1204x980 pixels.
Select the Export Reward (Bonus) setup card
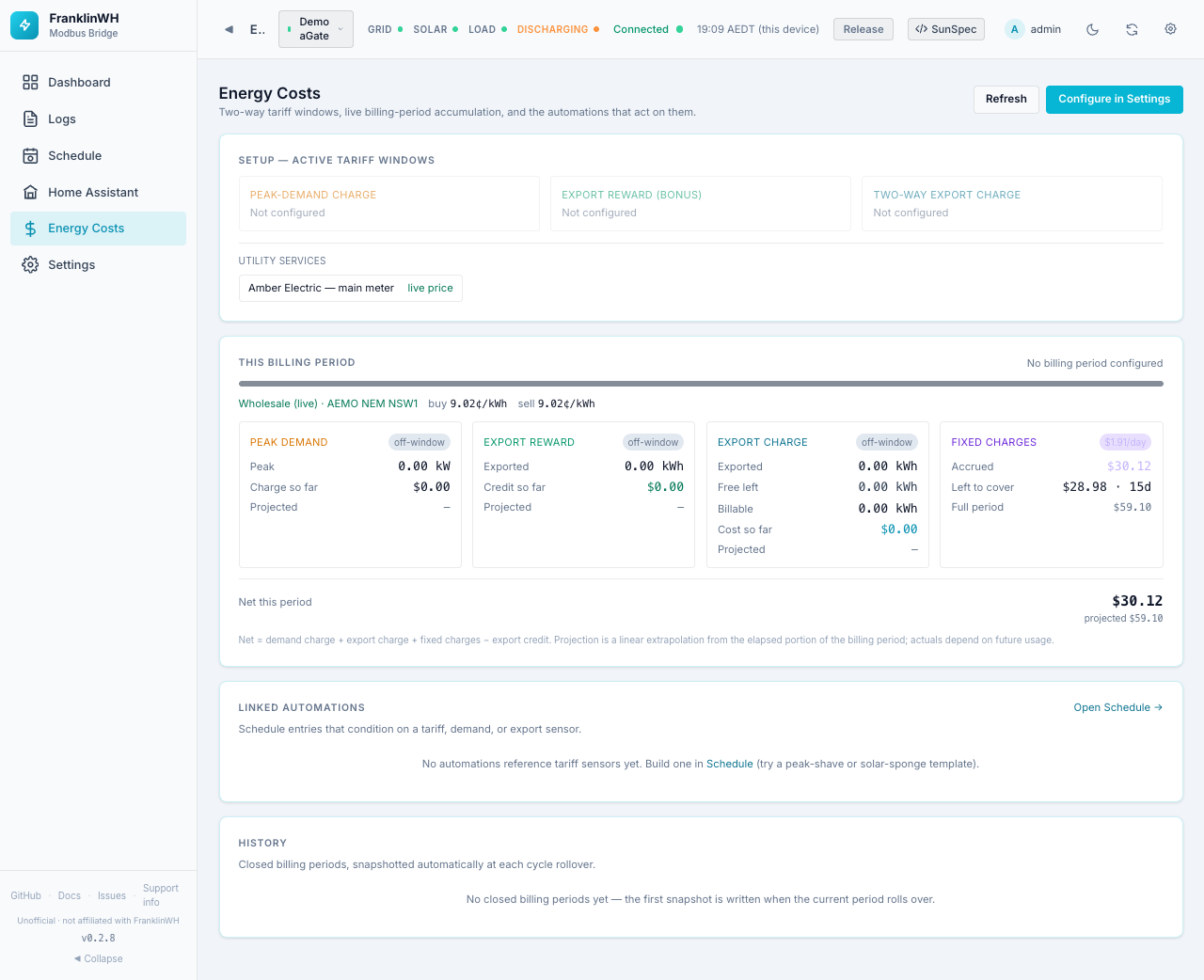701,203
